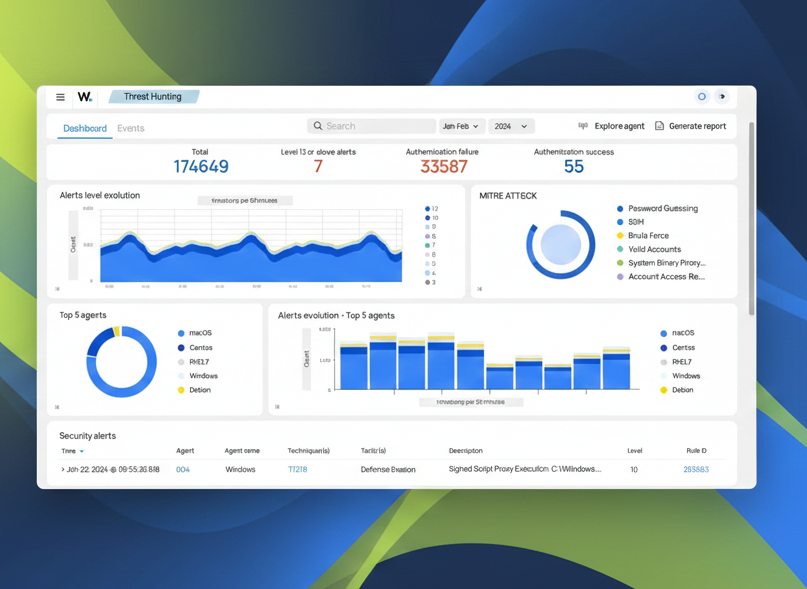Click the search magnifier icon
The height and width of the screenshot is (589, 807).
click(x=318, y=126)
